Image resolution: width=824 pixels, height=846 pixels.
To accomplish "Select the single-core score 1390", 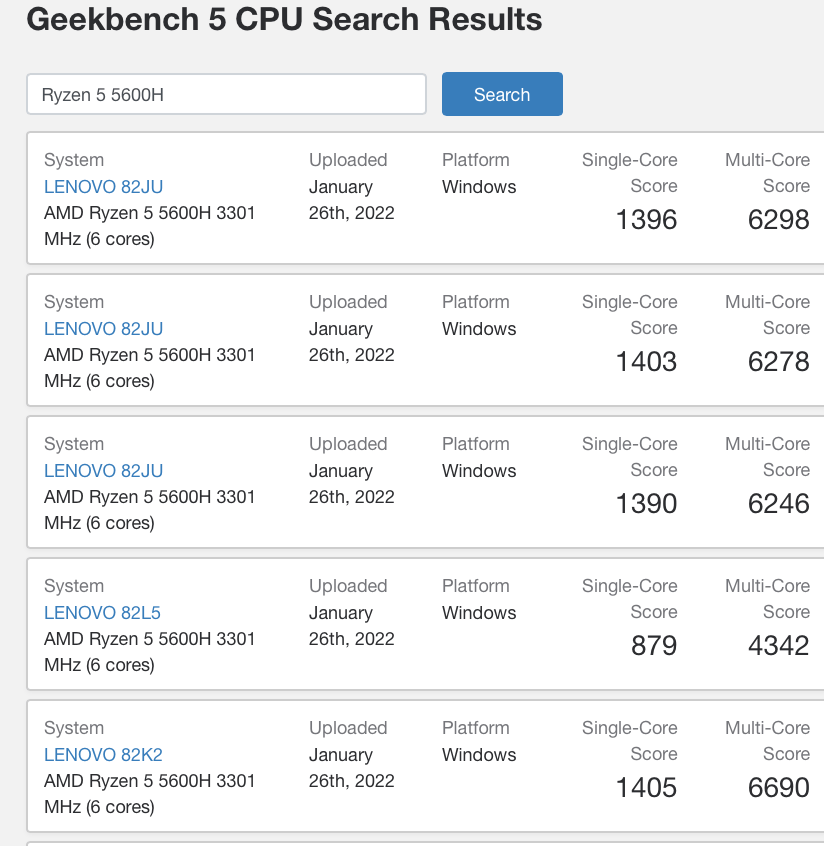I will pos(646,503).
